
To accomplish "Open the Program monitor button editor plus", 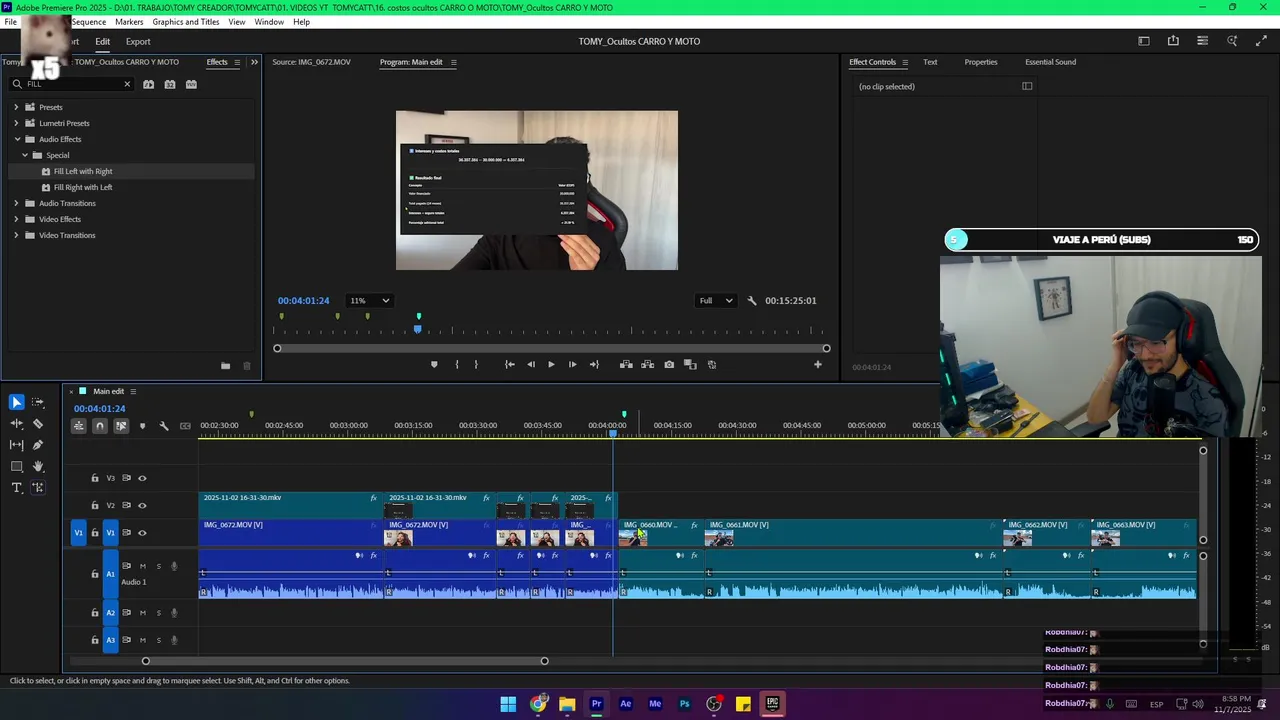I will pyautogui.click(x=818, y=365).
